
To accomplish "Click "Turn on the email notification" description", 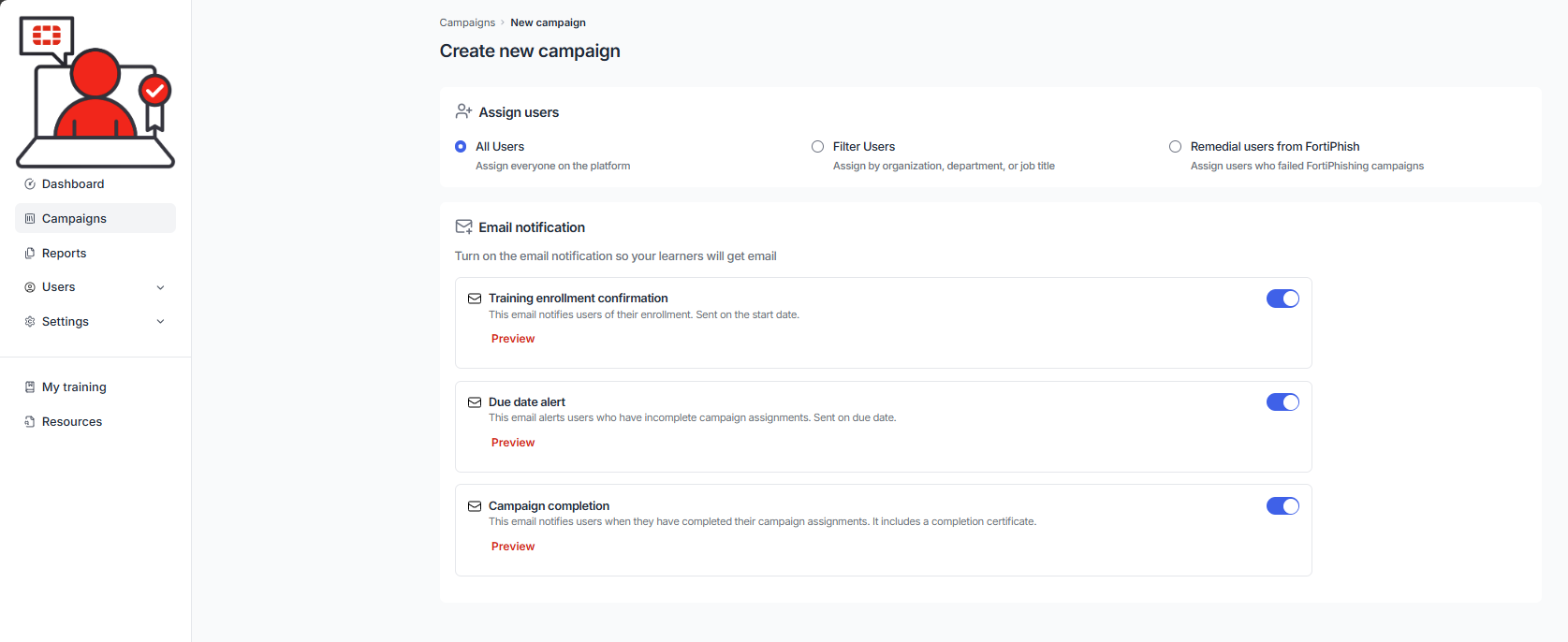I will coord(615,256).
